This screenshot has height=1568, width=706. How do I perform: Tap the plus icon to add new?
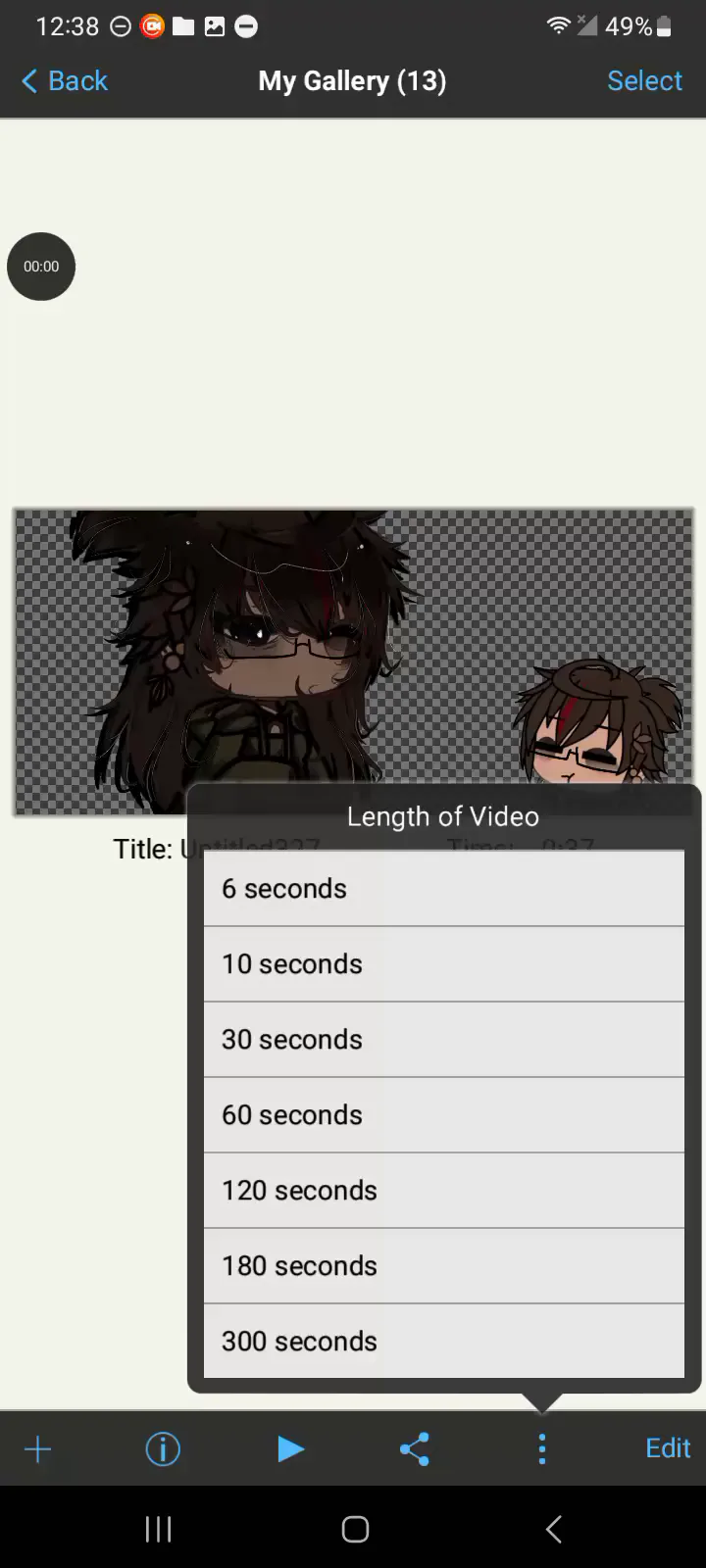37,1449
